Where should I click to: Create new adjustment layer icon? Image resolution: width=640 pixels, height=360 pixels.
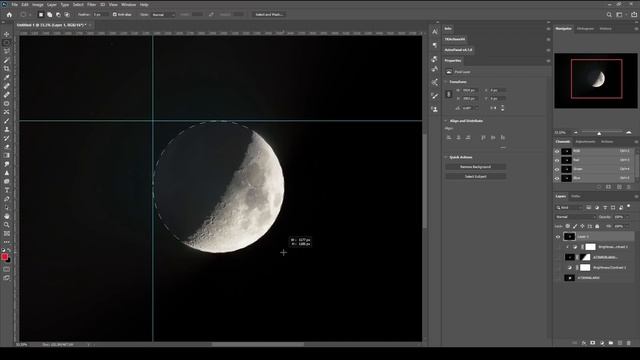pyautogui.click(x=602, y=343)
